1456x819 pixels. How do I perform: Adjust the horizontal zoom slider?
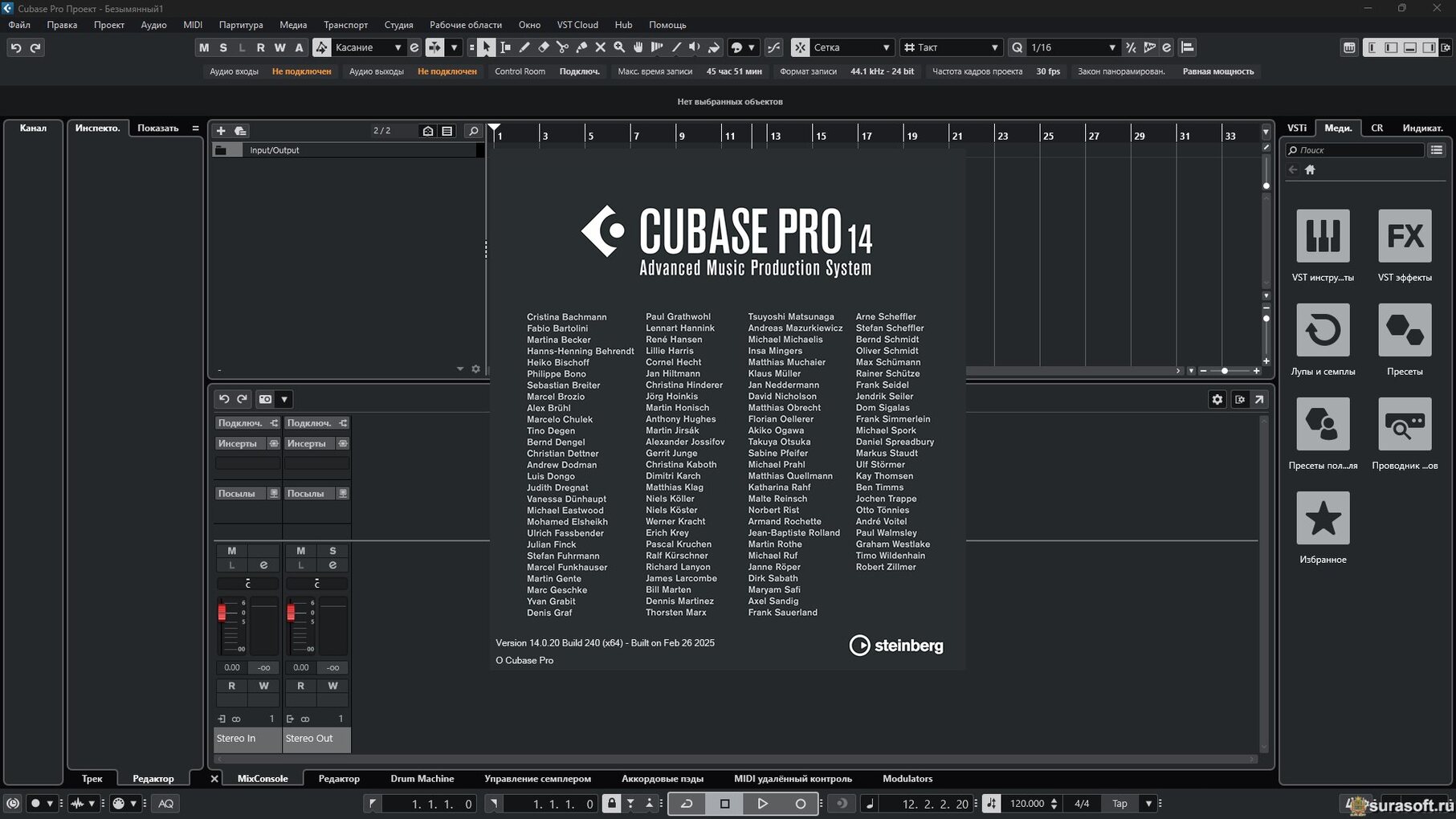click(1225, 371)
